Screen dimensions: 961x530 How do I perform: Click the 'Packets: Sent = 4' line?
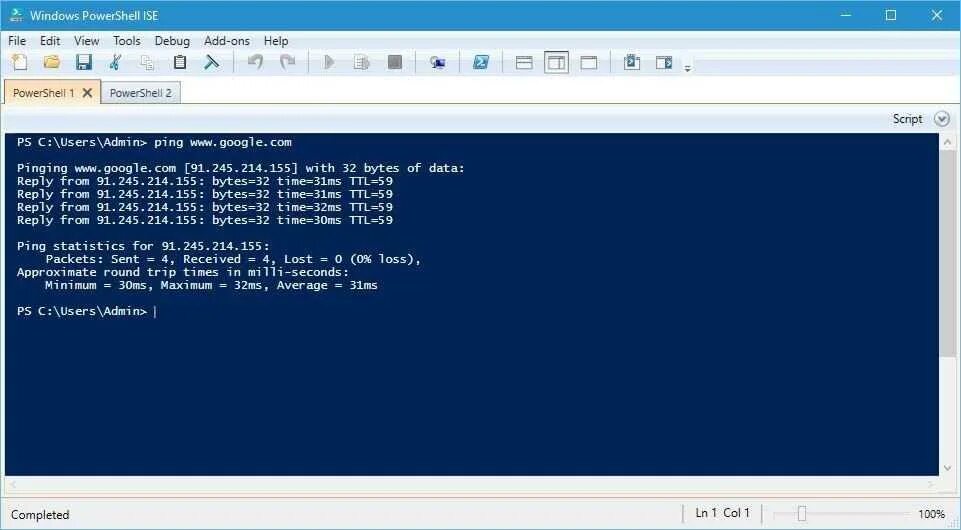tap(234, 259)
